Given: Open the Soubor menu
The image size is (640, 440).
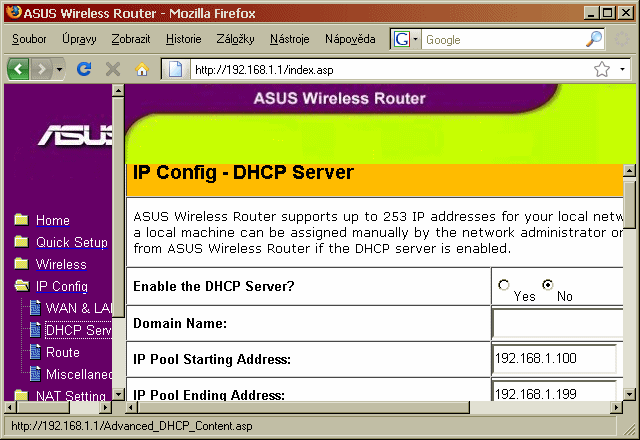Looking at the screenshot, I should [29, 39].
